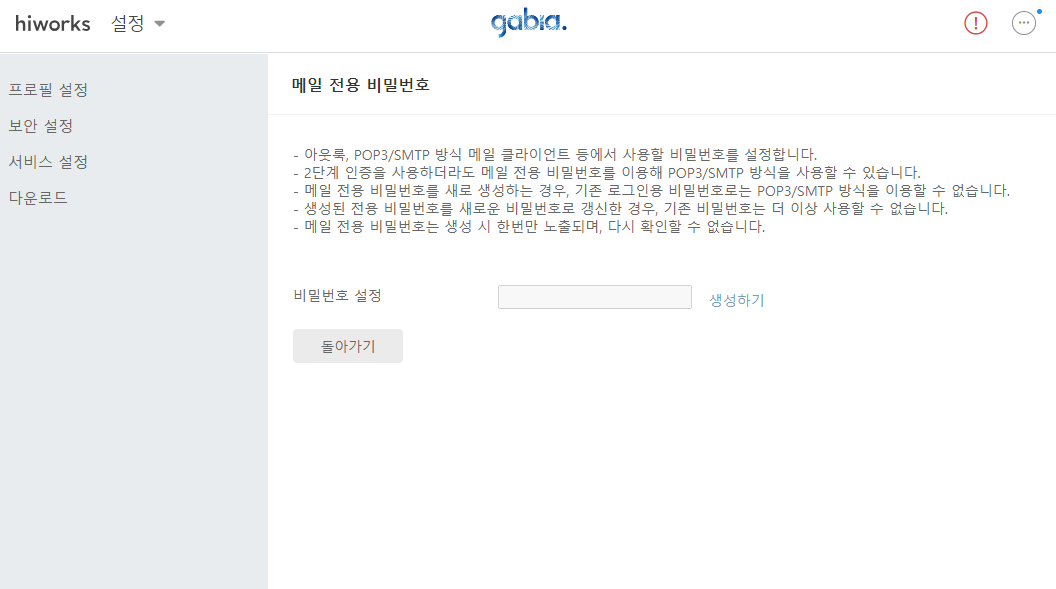Open 프로필 설정 in sidebar
Viewport: 1056px width, 589px height.
(x=48, y=90)
